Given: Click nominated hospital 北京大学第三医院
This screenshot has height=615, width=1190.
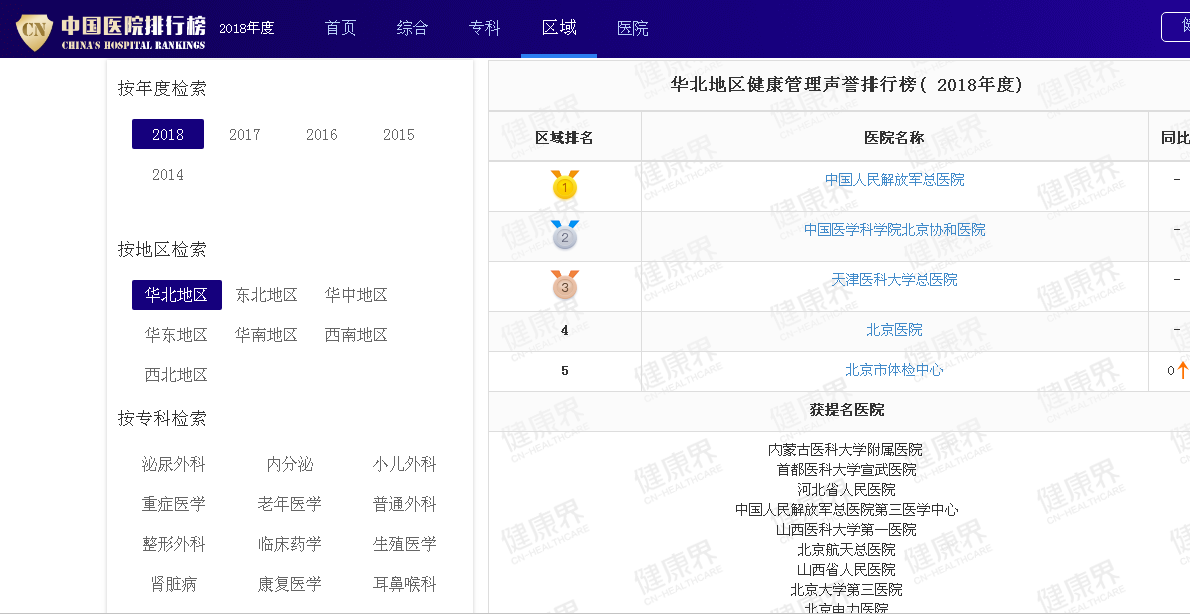Looking at the screenshot, I should [x=846, y=590].
